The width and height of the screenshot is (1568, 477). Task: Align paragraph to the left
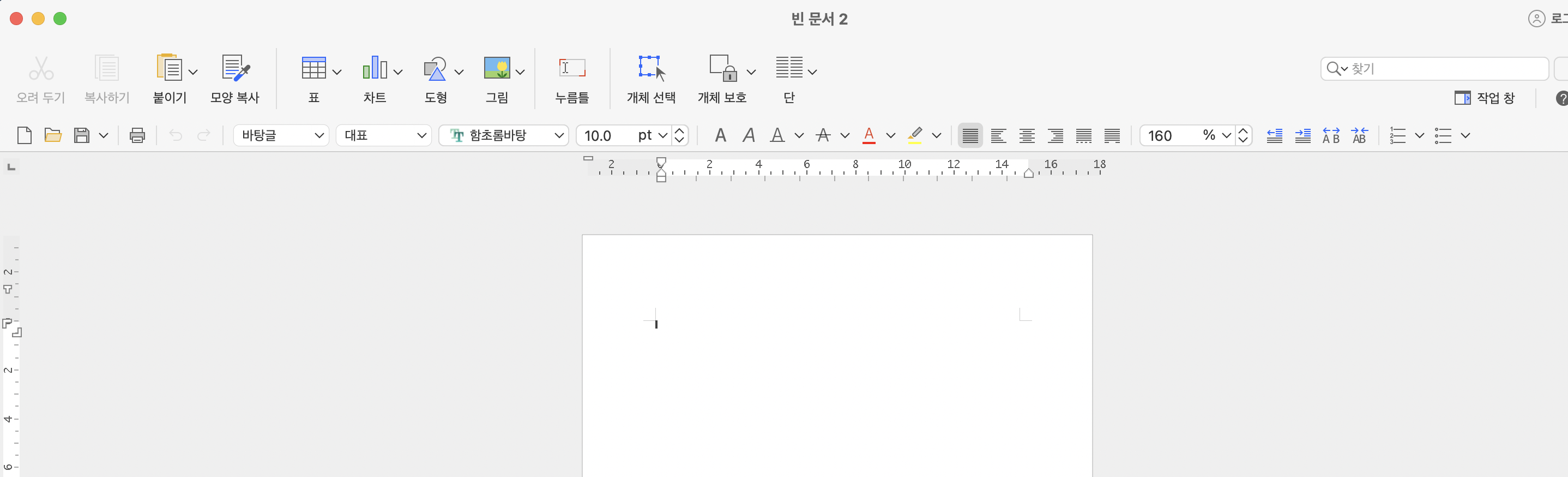[x=999, y=135]
